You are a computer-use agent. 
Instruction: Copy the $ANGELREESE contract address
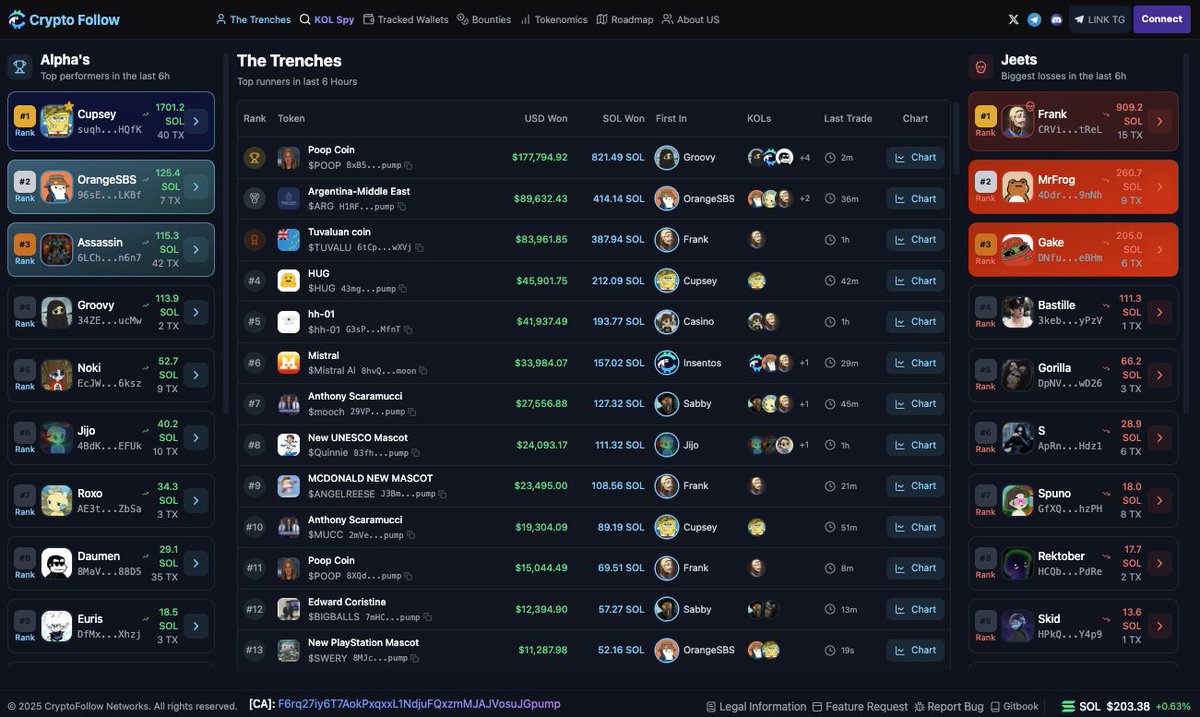tap(442, 494)
